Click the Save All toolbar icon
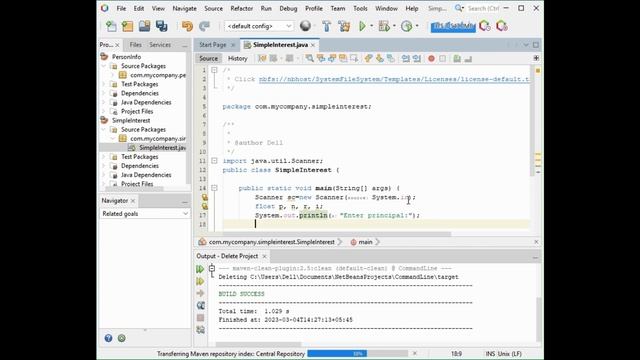 161,26
